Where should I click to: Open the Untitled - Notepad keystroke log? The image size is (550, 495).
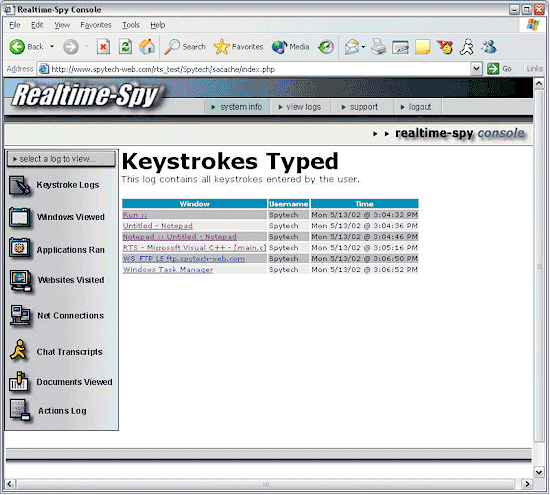pos(158,226)
